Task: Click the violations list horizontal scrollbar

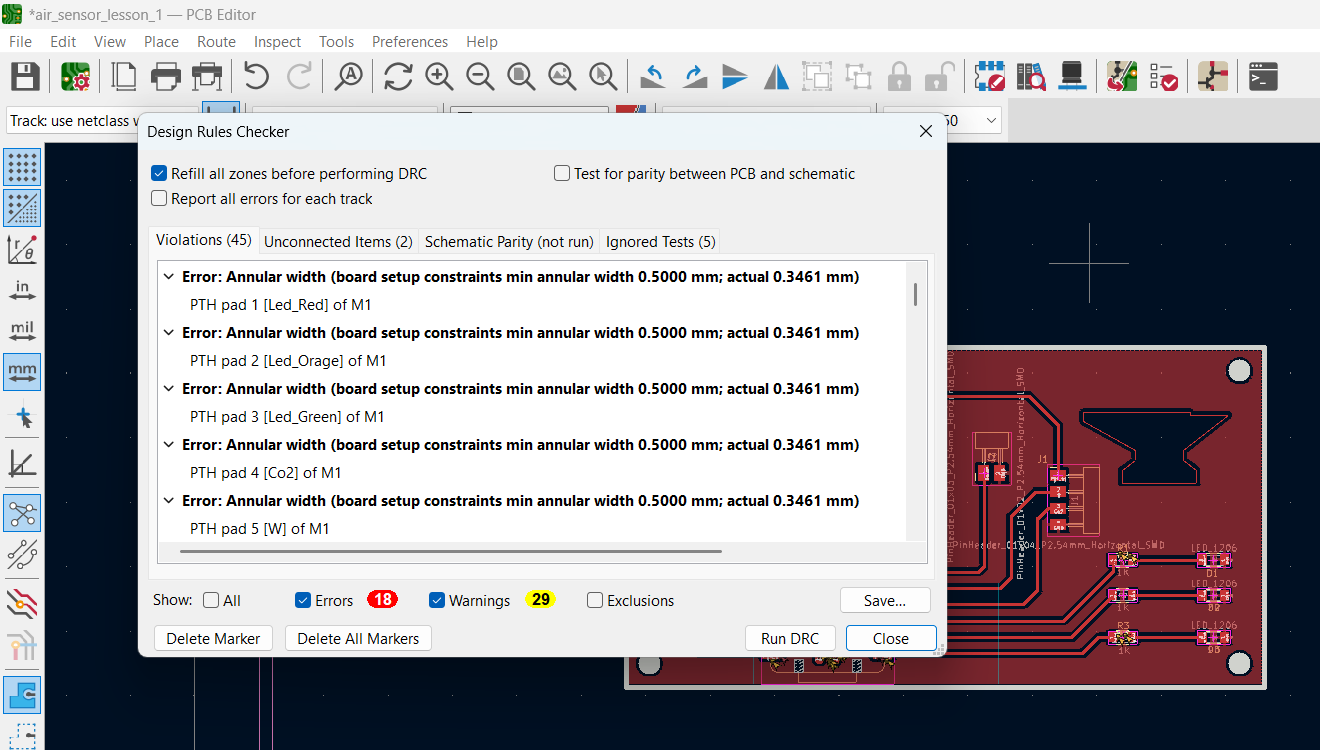Action: (451, 550)
